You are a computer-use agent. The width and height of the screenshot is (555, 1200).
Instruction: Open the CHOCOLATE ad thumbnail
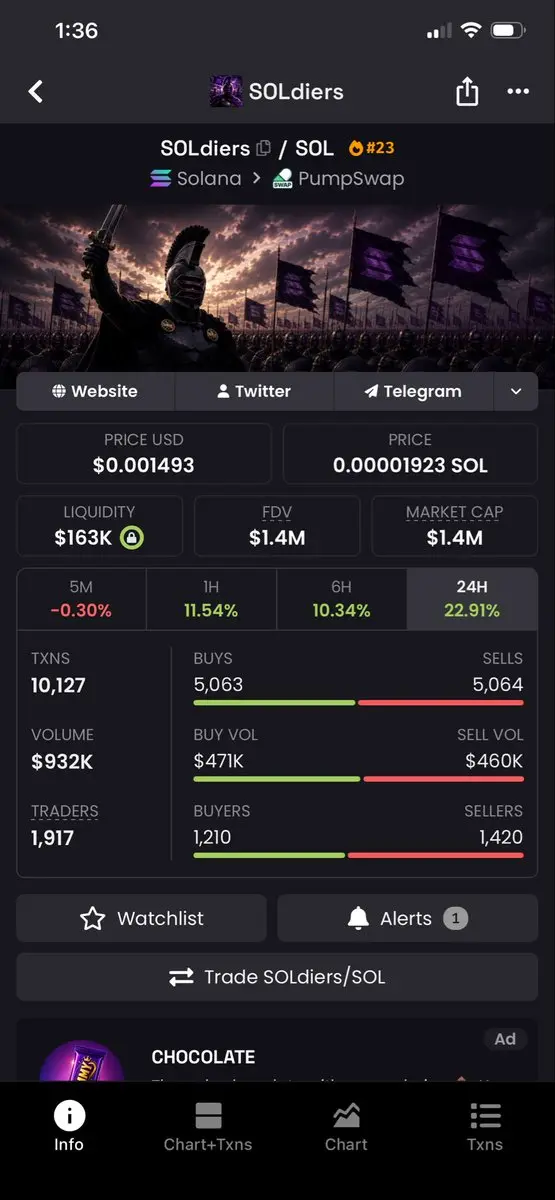click(x=82, y=1062)
